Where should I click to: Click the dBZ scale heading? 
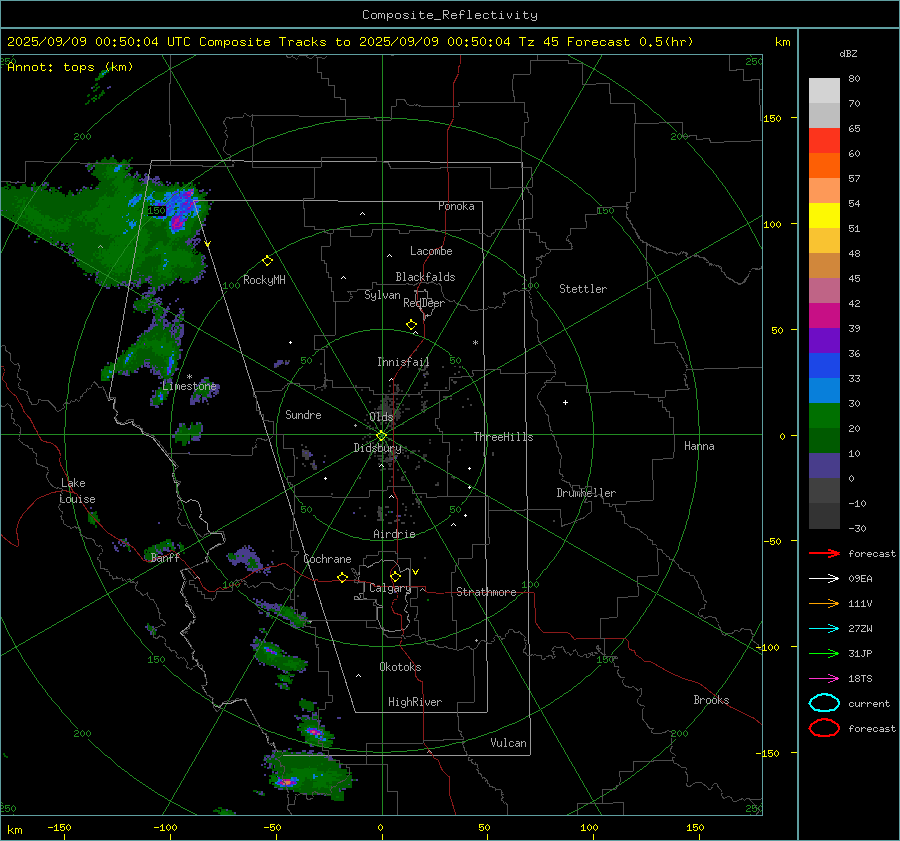click(848, 53)
